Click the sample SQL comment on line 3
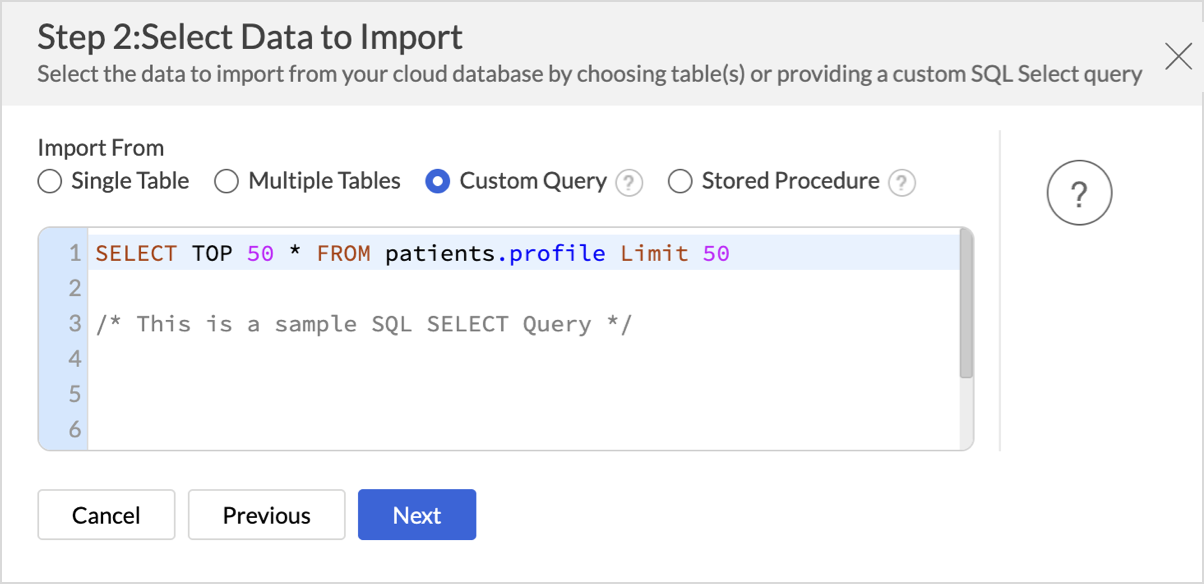 (x=364, y=324)
